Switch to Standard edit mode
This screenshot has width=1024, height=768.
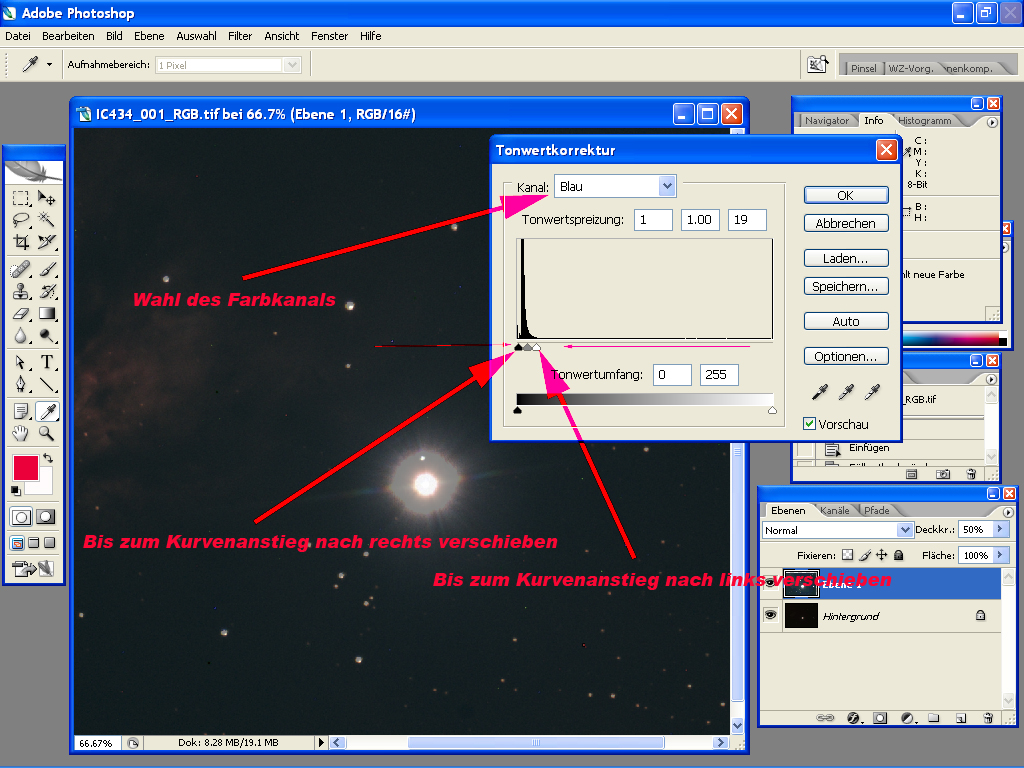click(x=21, y=517)
